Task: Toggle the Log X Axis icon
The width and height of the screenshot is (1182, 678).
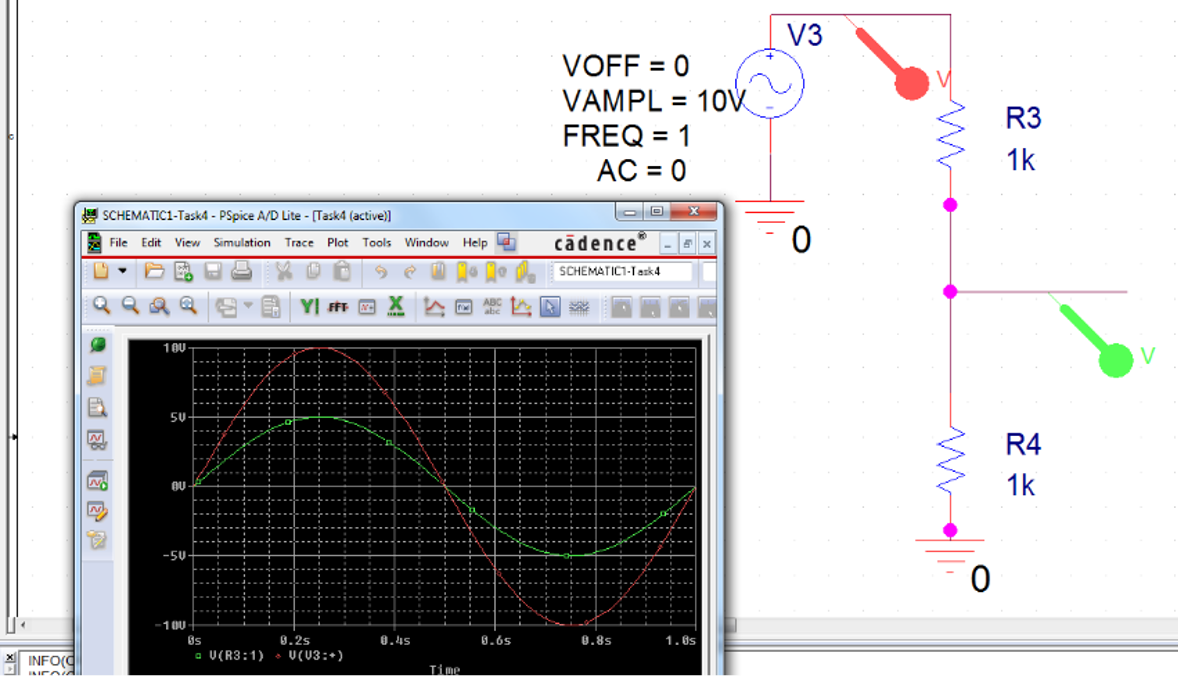Action: (395, 307)
